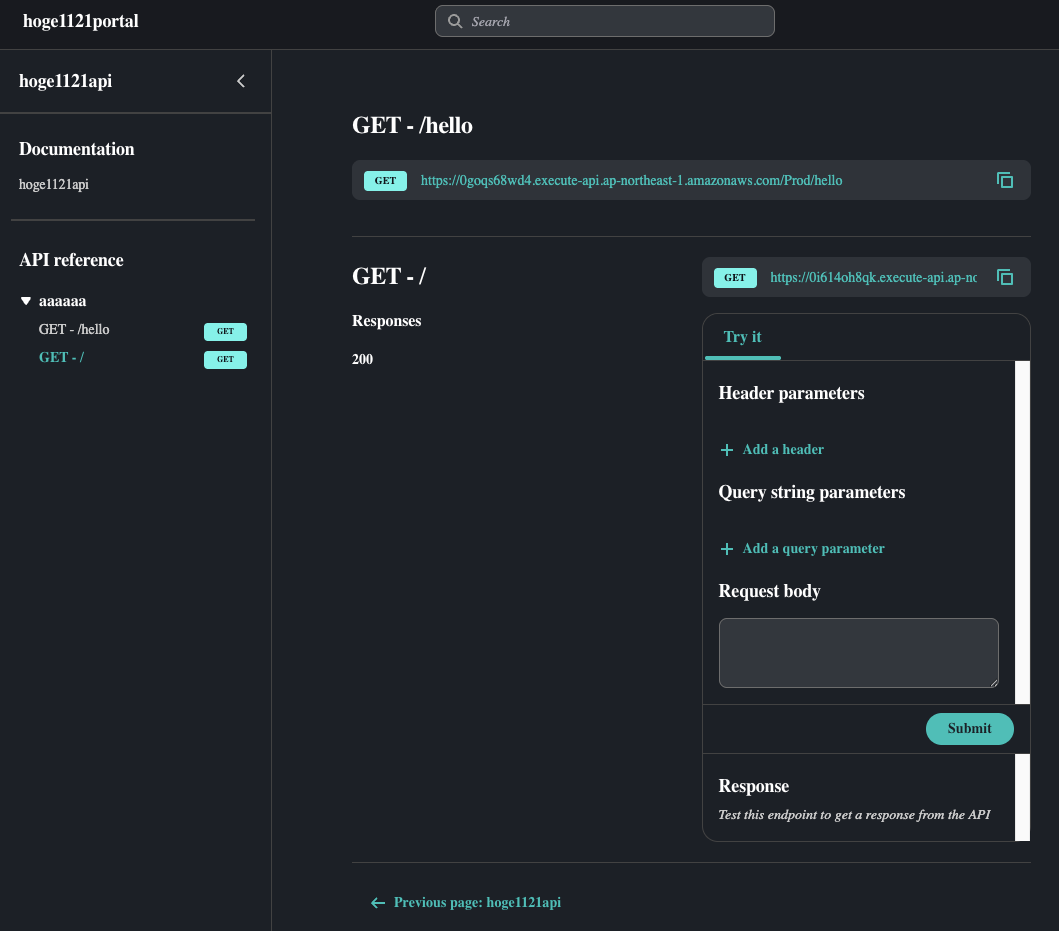1059x931 pixels.
Task: Collapse the aaaaaa tree group
Action: (26, 301)
